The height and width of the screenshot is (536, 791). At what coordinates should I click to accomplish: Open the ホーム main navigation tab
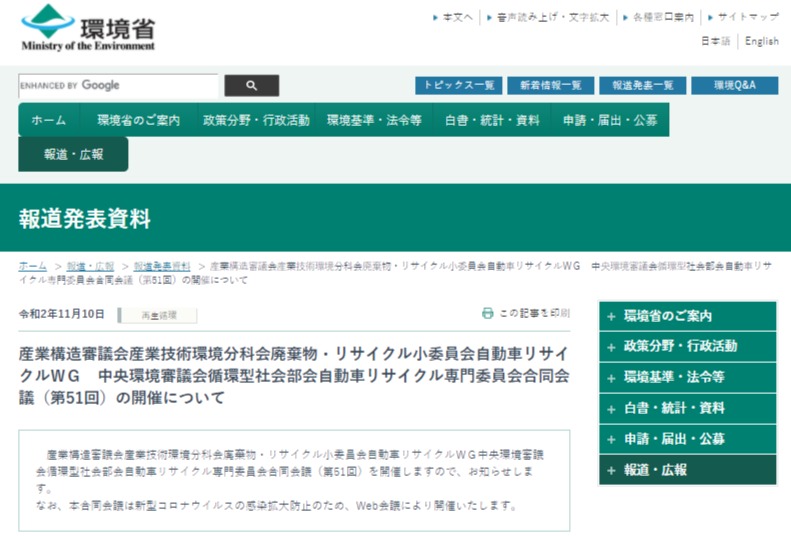point(49,120)
